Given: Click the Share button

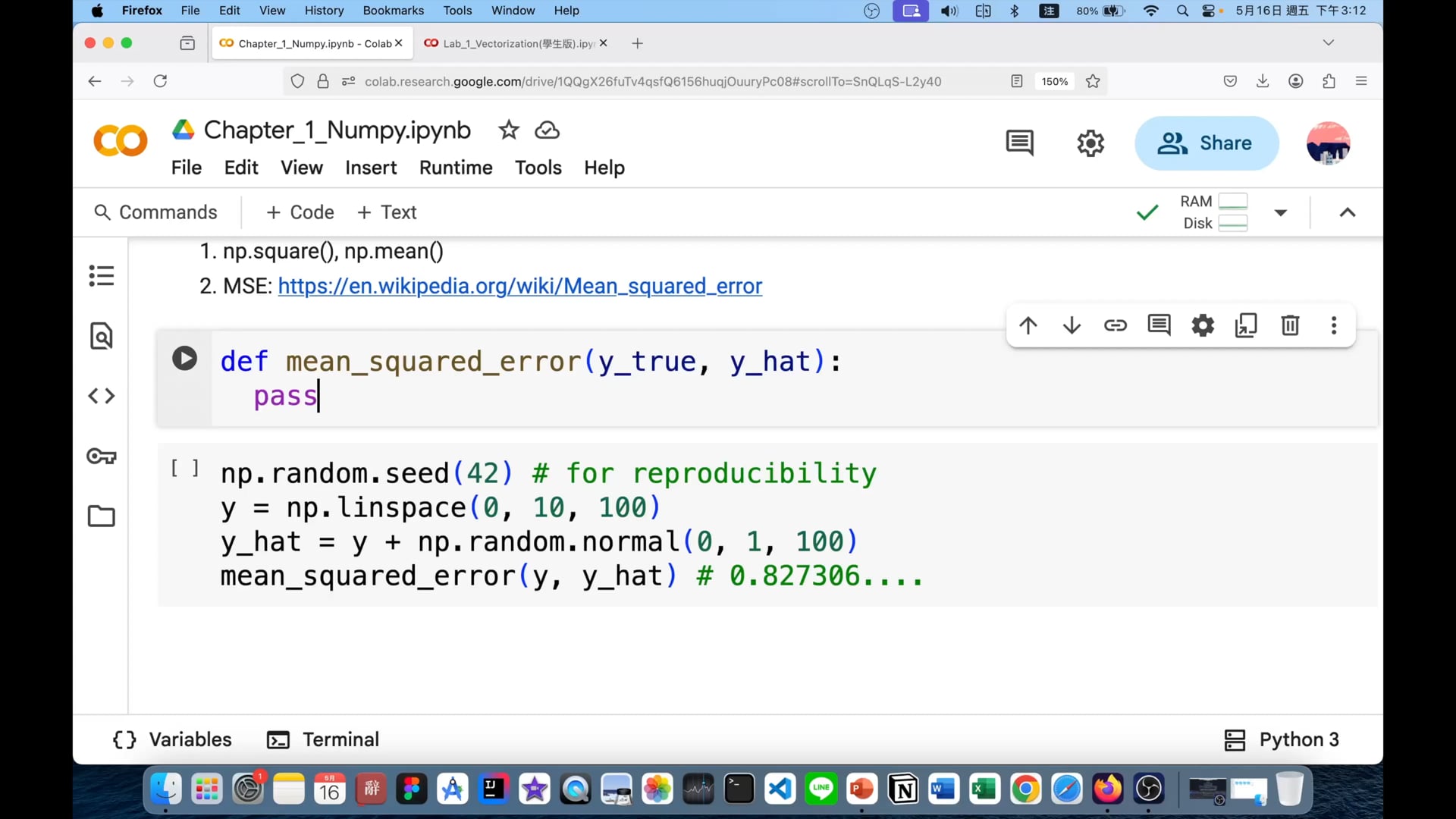Looking at the screenshot, I should coord(1206,143).
